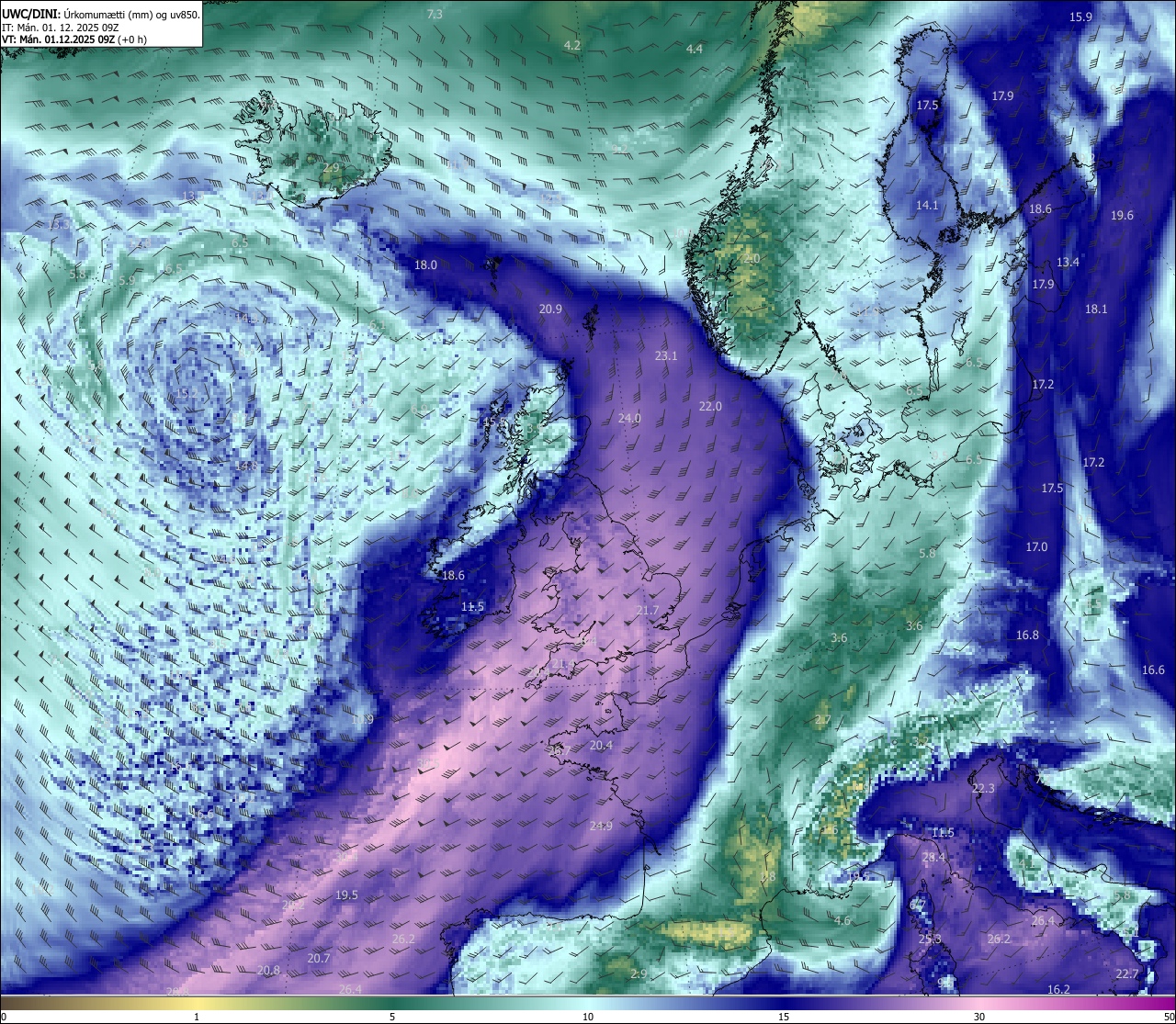Click the 'VT: Mán. 01.12.2025 09Z (+0 h)' line
The image size is (1176, 1024).
click(x=76, y=39)
